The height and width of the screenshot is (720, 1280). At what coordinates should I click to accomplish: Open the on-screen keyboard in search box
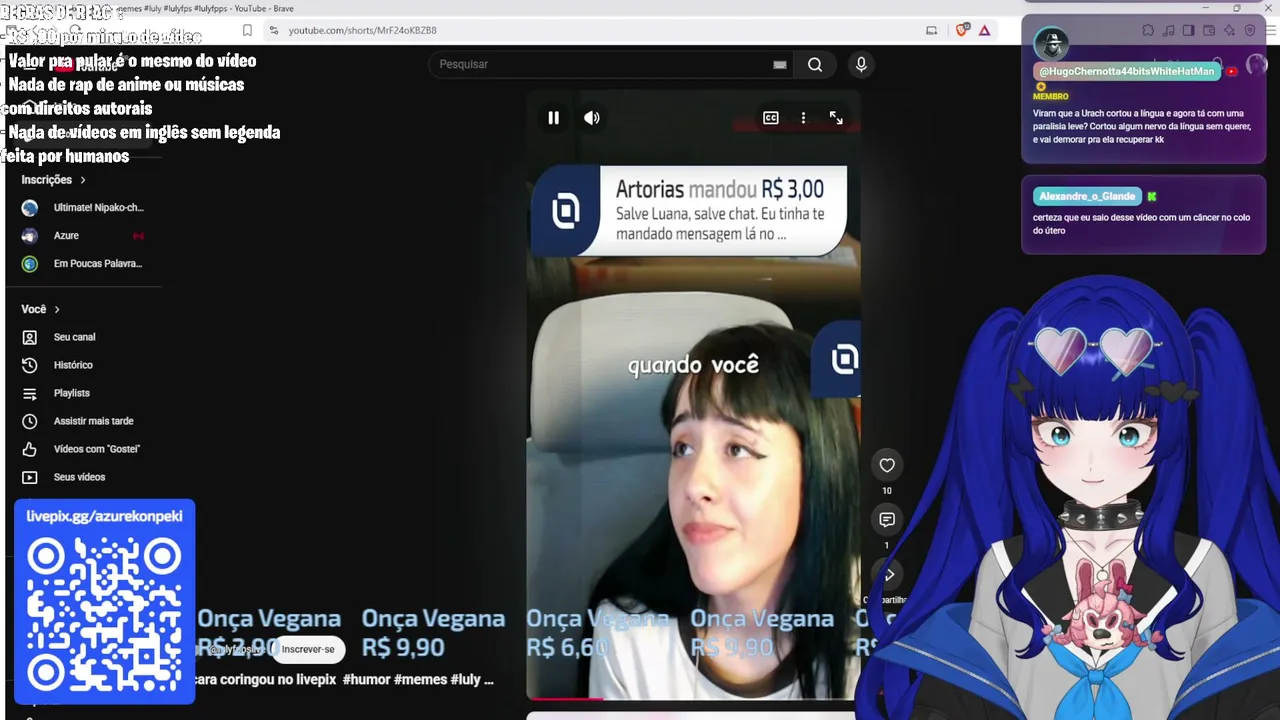pyautogui.click(x=780, y=65)
